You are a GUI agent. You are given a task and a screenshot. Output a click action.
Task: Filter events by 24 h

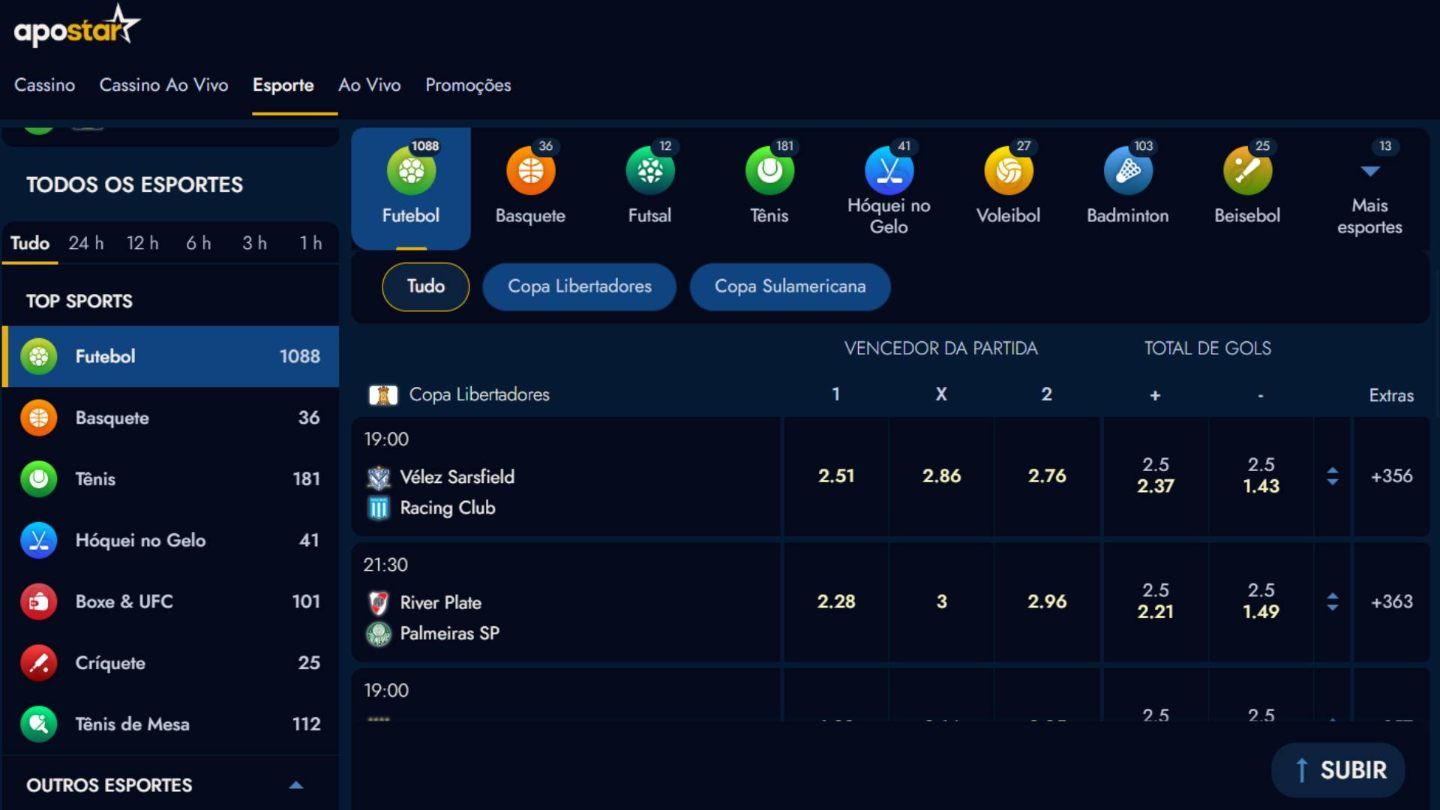click(x=86, y=243)
